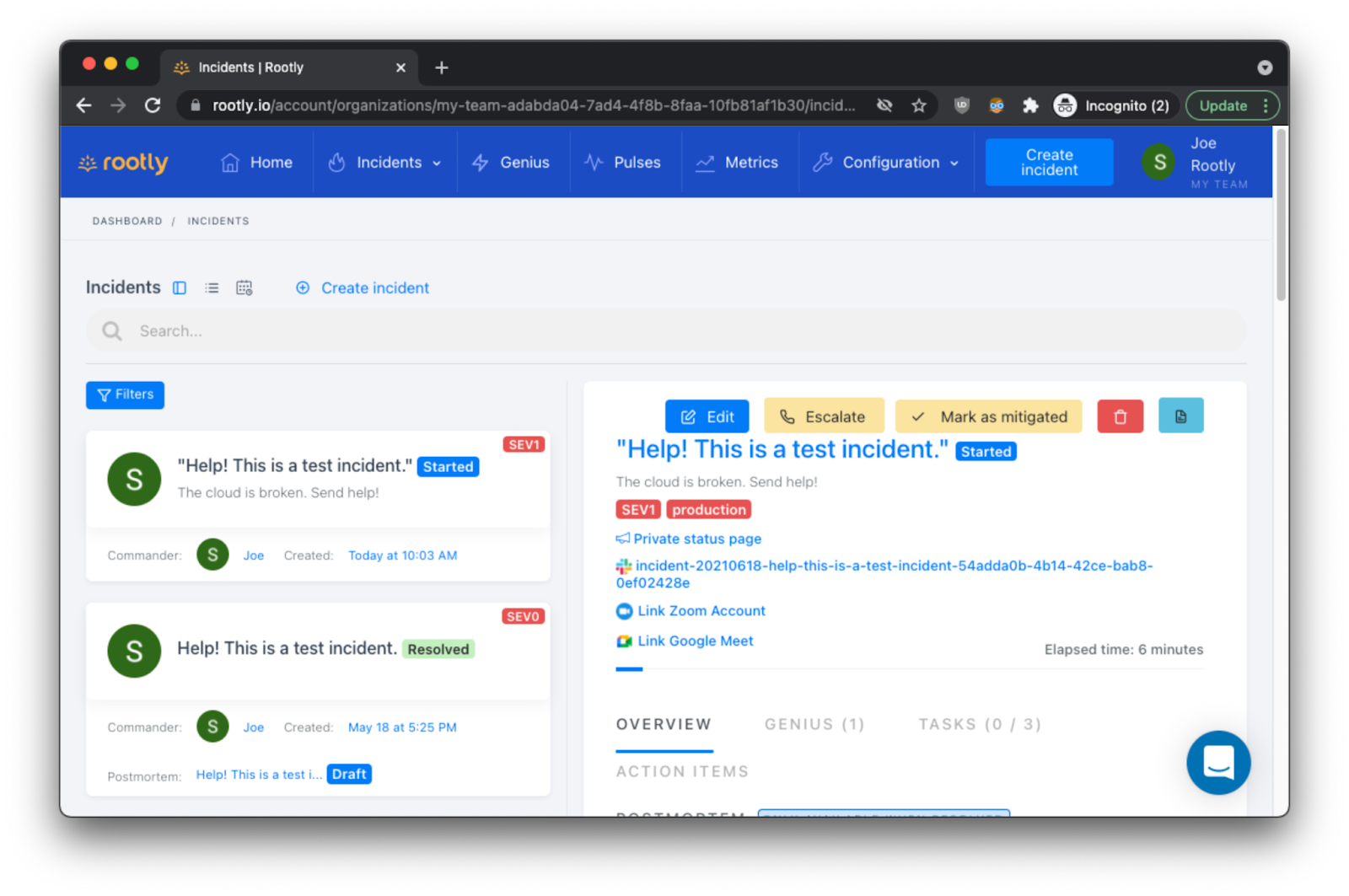Switch to list view icon
The image size is (1349, 896).
[212, 288]
